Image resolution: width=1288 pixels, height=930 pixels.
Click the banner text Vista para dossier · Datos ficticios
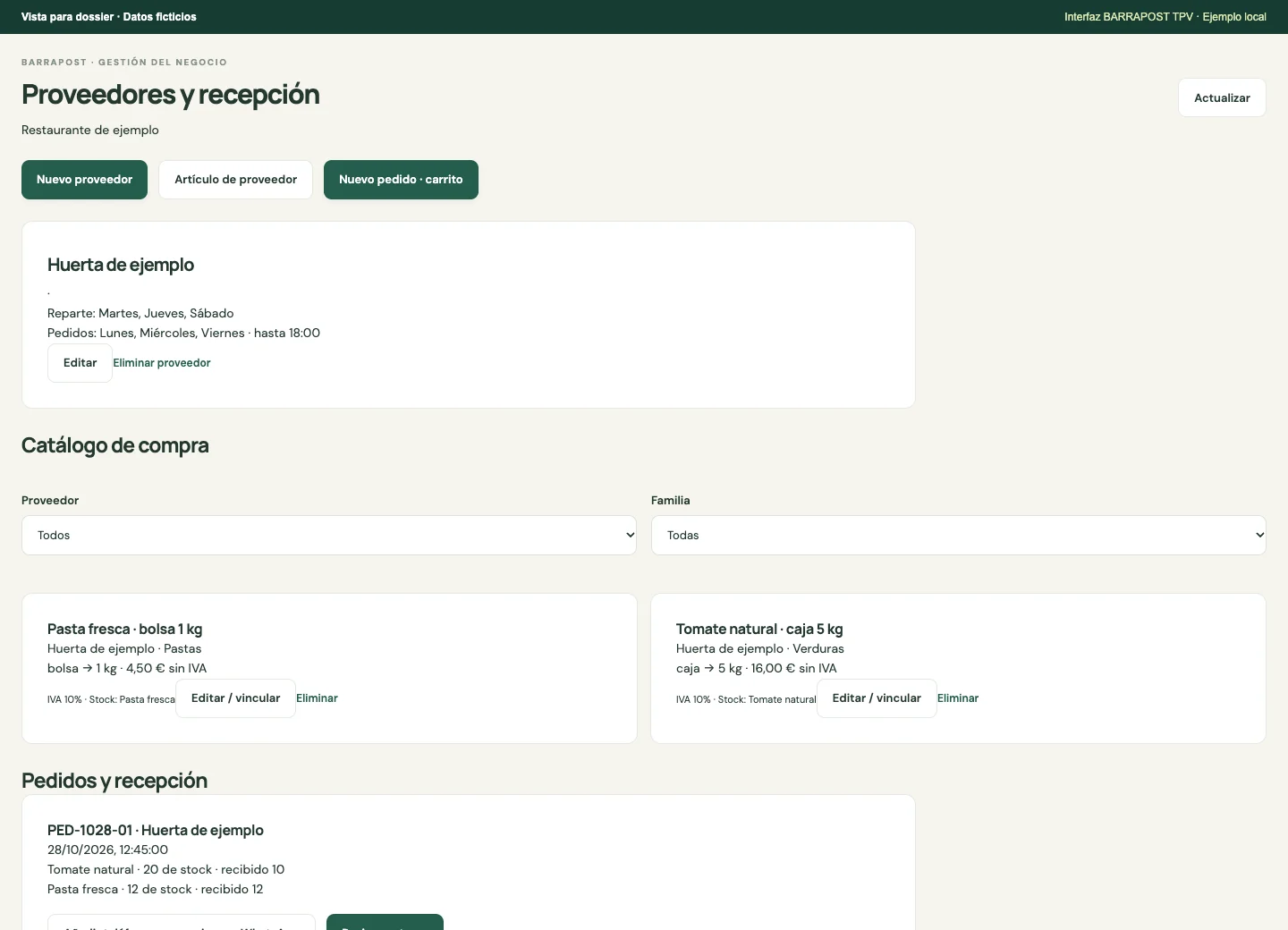click(x=109, y=17)
